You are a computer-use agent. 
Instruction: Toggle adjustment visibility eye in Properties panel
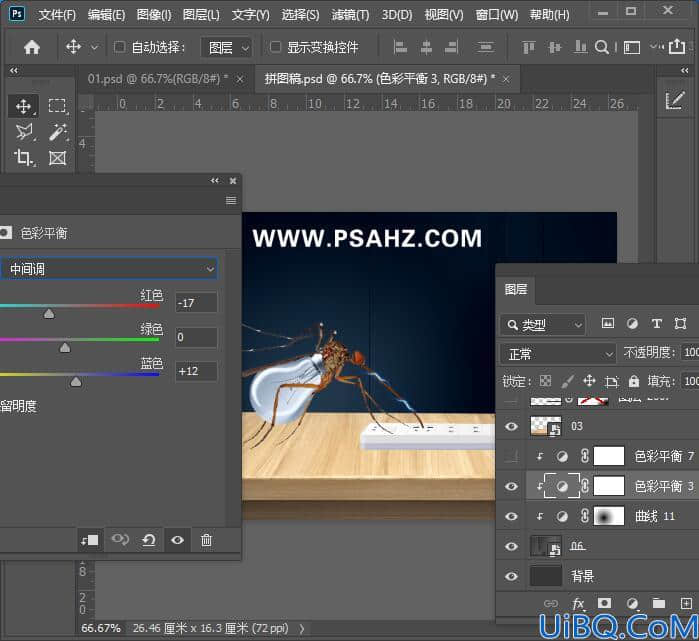[x=177, y=540]
